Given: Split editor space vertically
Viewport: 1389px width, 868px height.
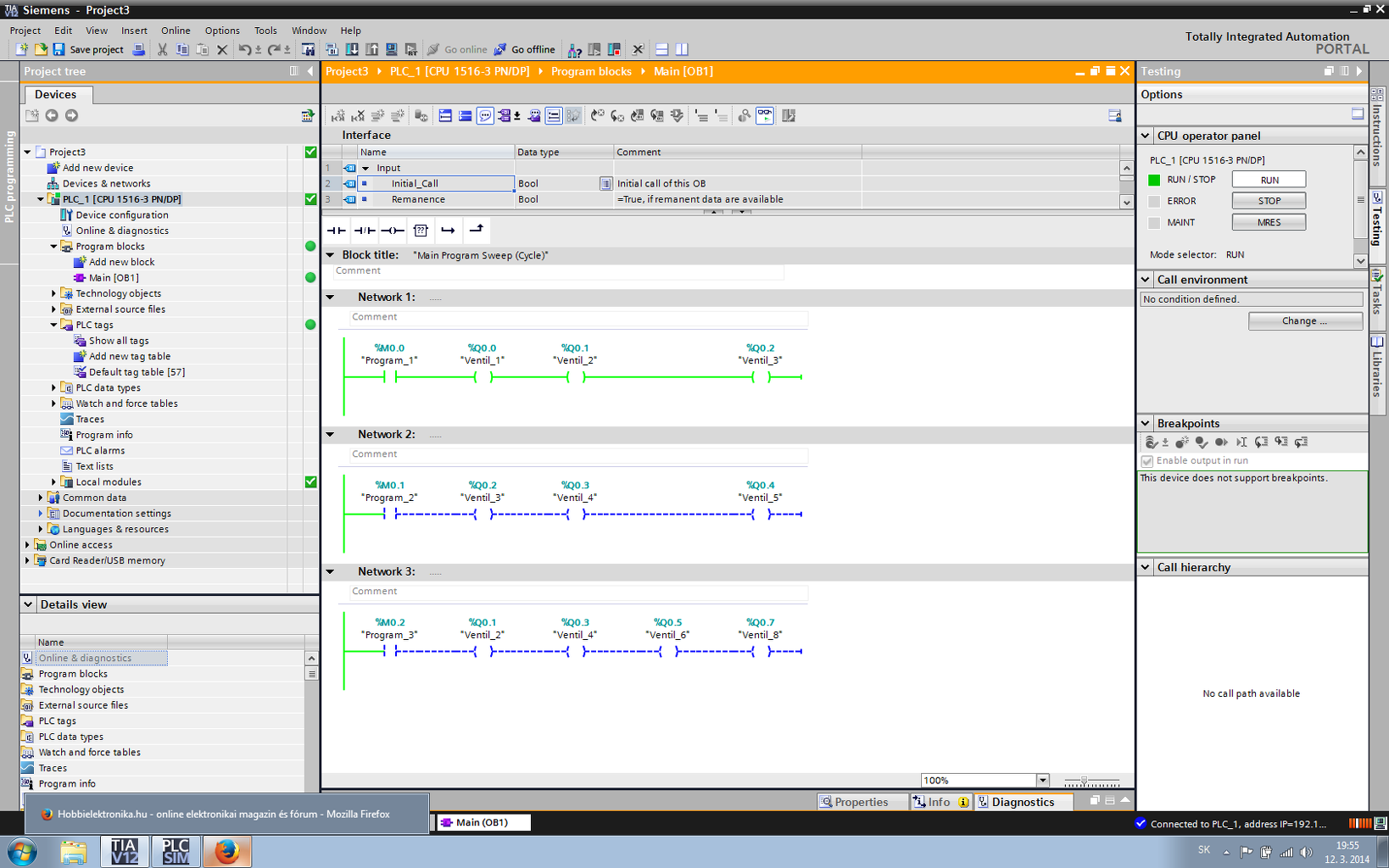Looking at the screenshot, I should 682,49.
